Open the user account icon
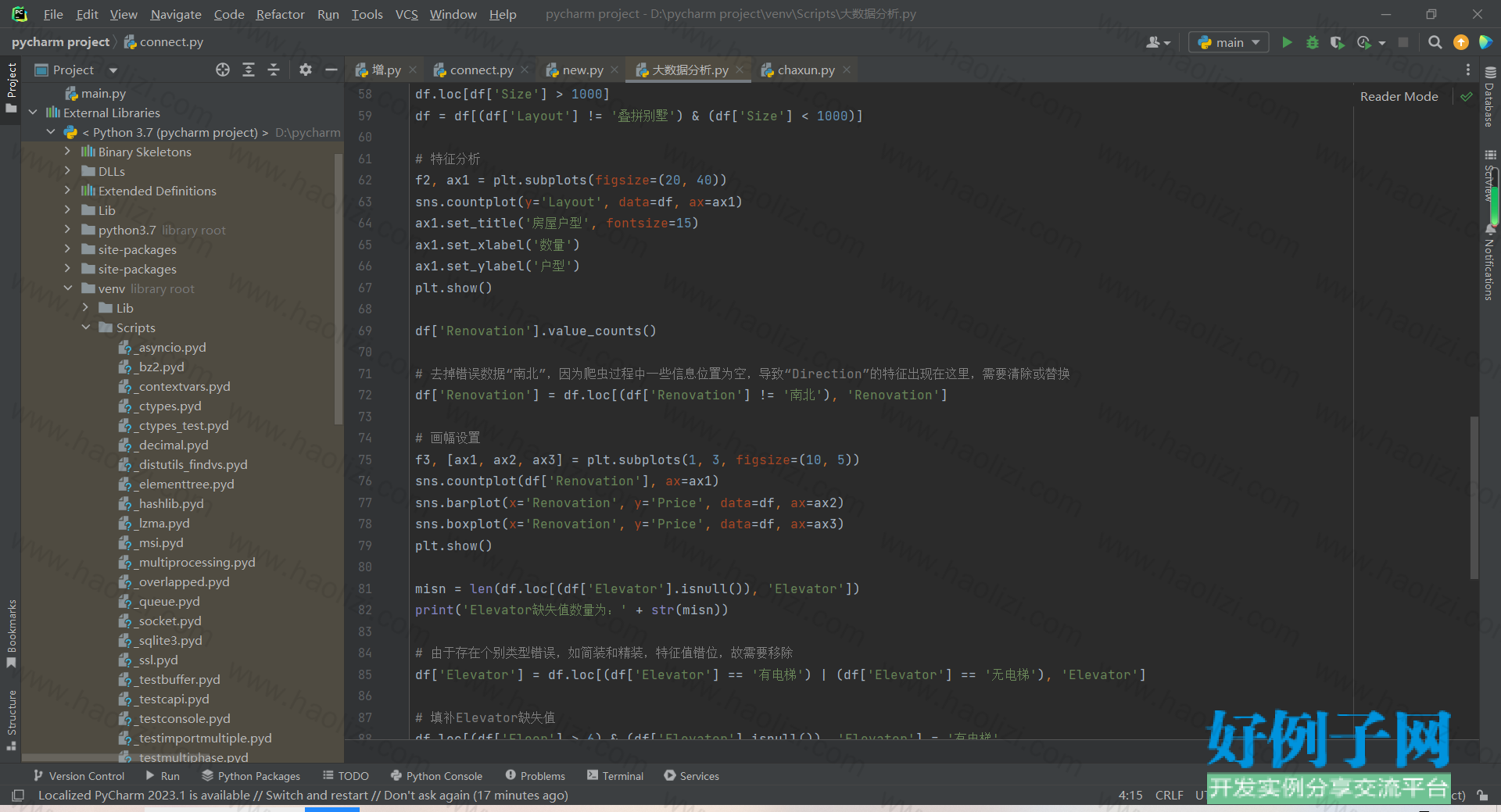1501x812 pixels. (x=1158, y=42)
